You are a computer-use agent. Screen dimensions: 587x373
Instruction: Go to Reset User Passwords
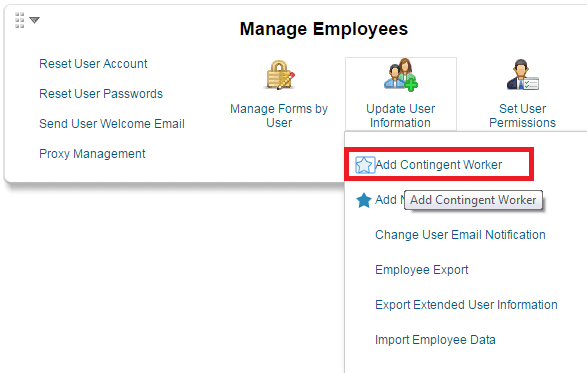tap(101, 94)
